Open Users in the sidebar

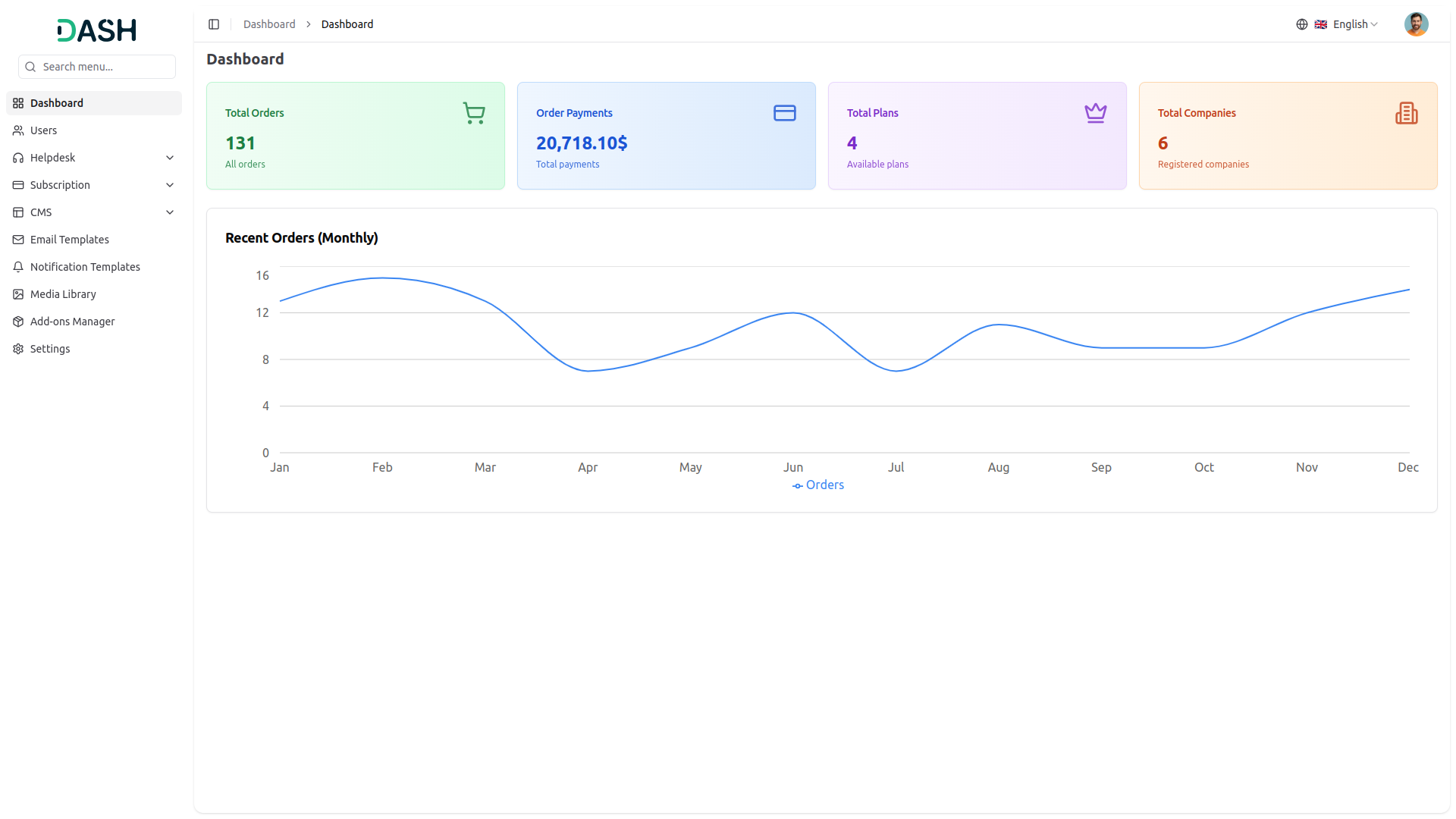click(x=43, y=130)
